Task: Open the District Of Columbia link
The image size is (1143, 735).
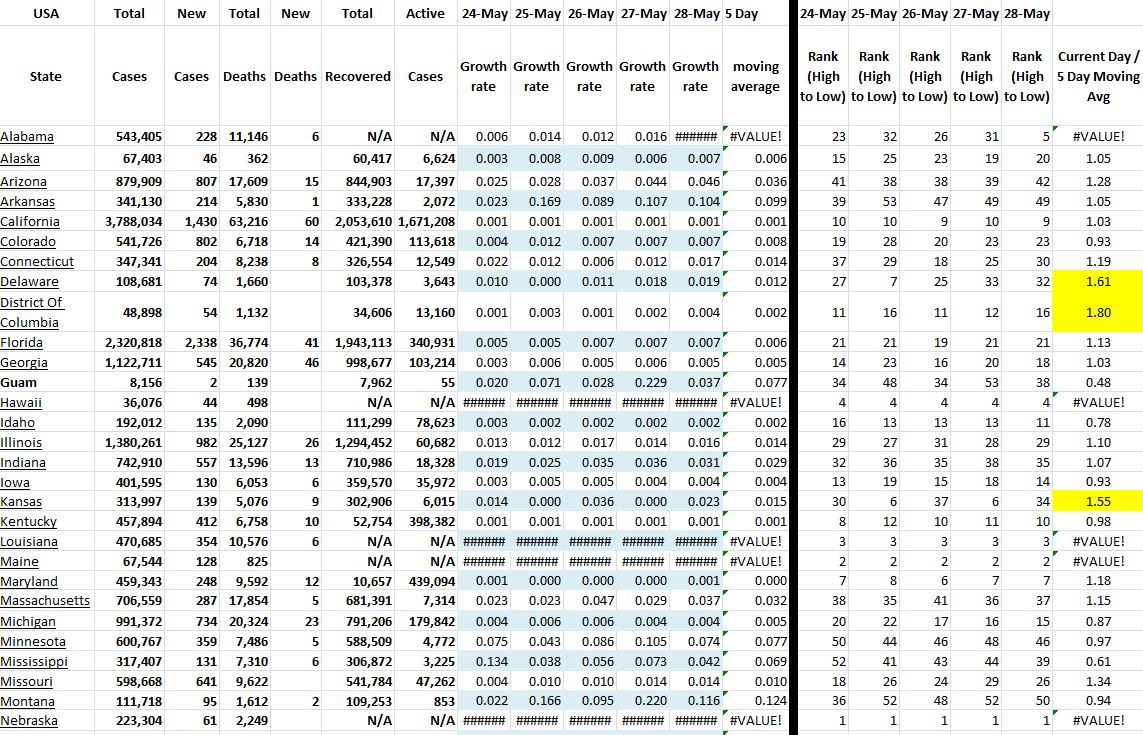Action: click(31, 312)
